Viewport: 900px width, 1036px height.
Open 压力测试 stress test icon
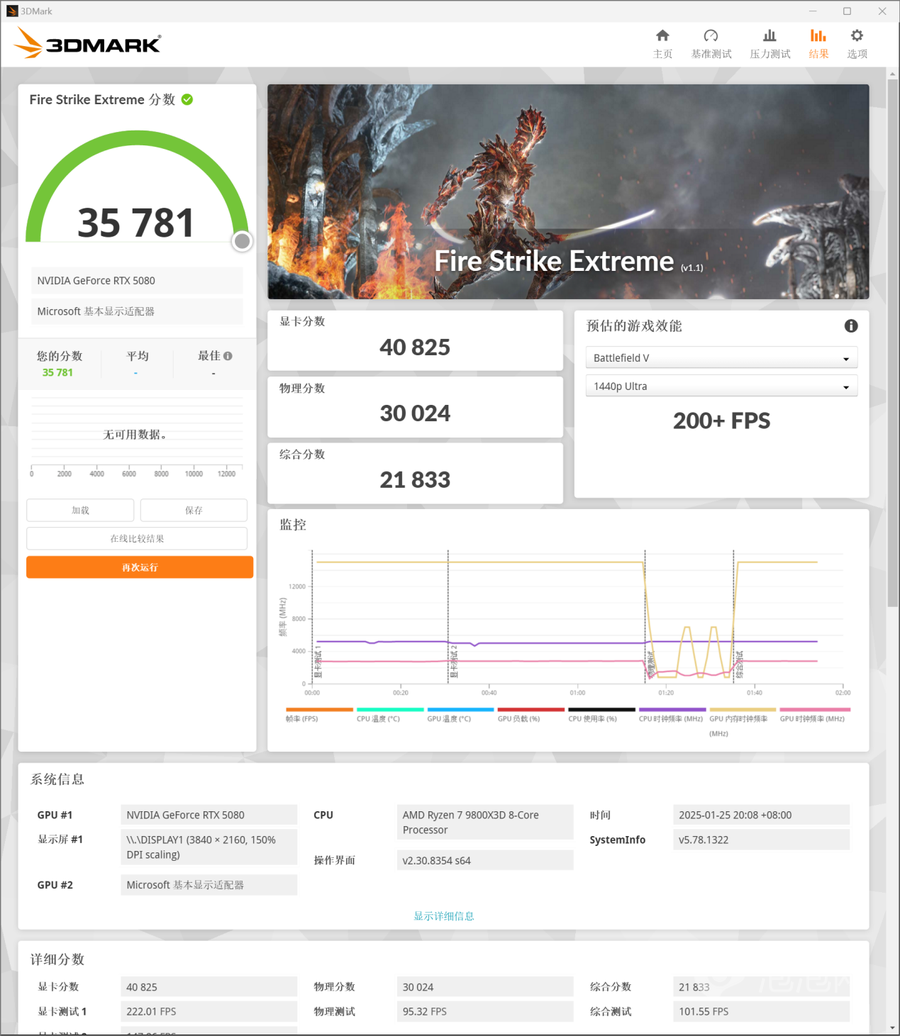(x=769, y=43)
